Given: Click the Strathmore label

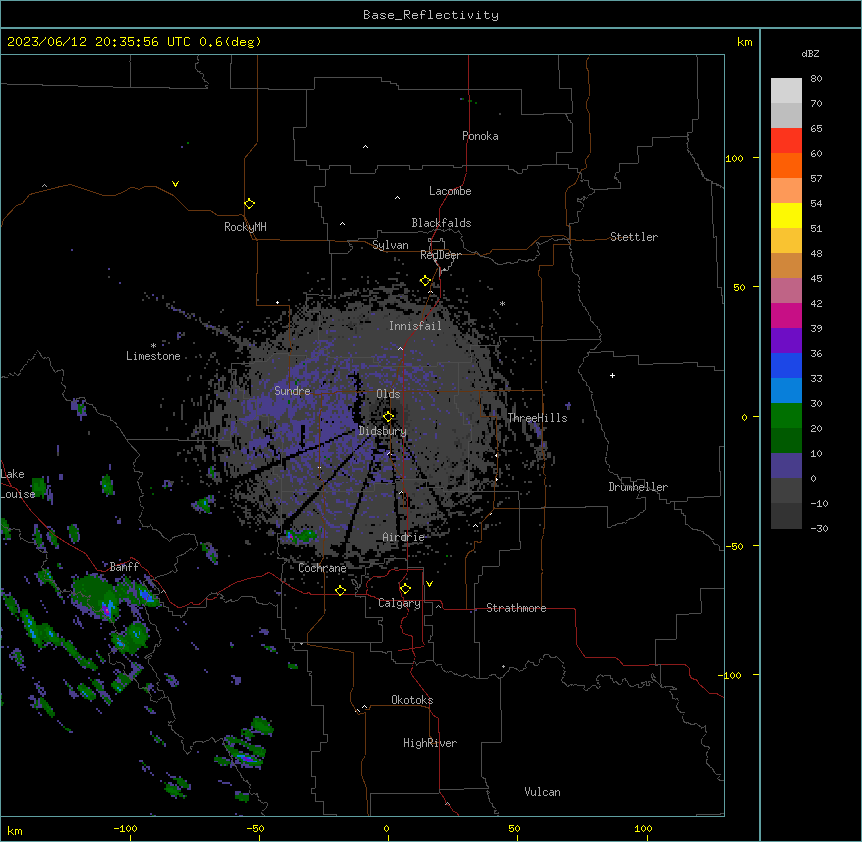Looking at the screenshot, I should pyautogui.click(x=516, y=608).
